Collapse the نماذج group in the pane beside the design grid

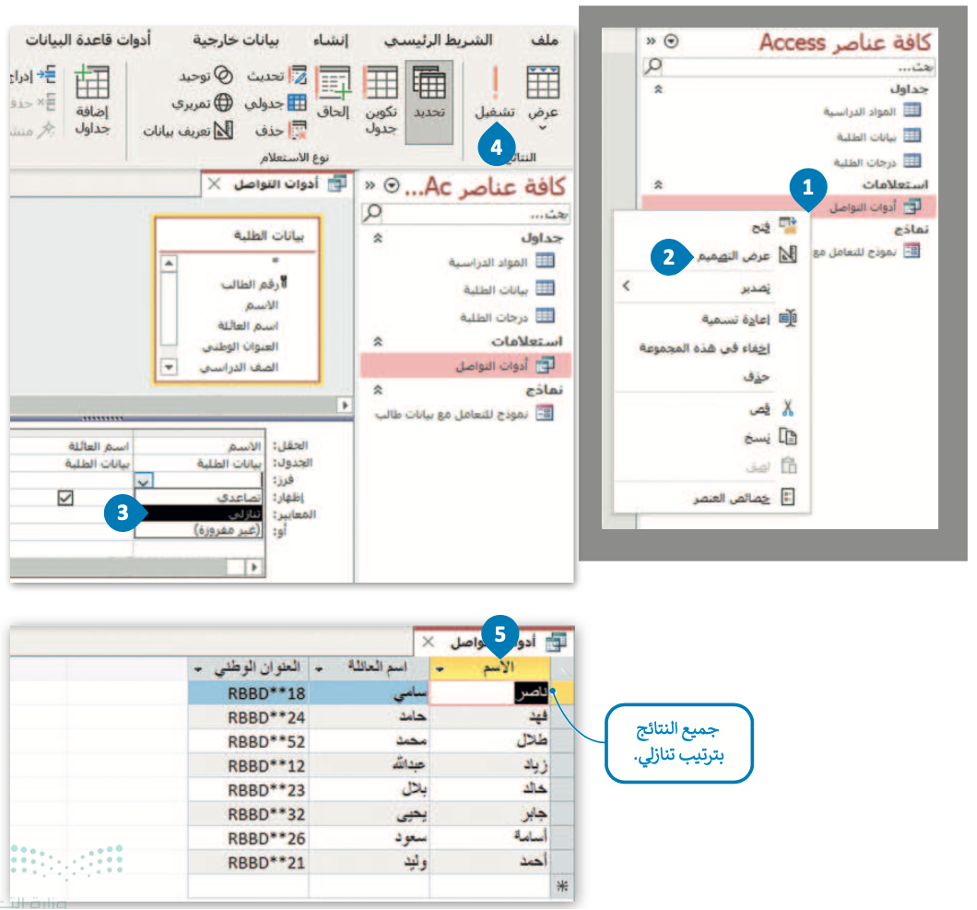(x=378, y=390)
